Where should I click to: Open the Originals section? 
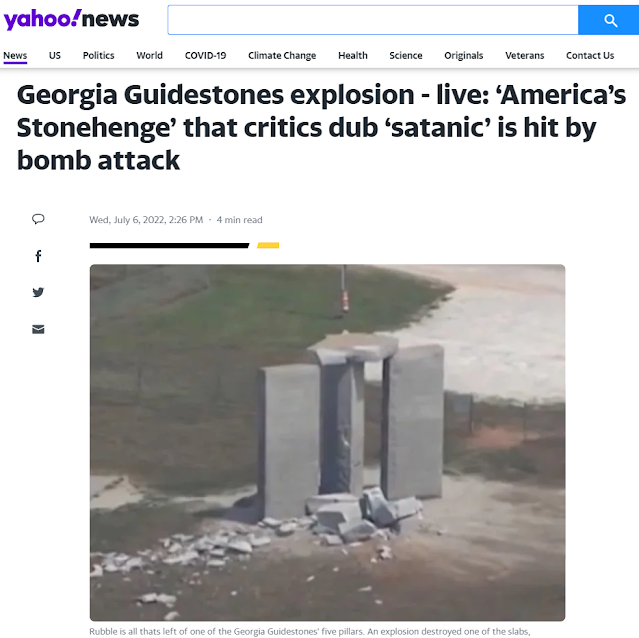coord(464,55)
